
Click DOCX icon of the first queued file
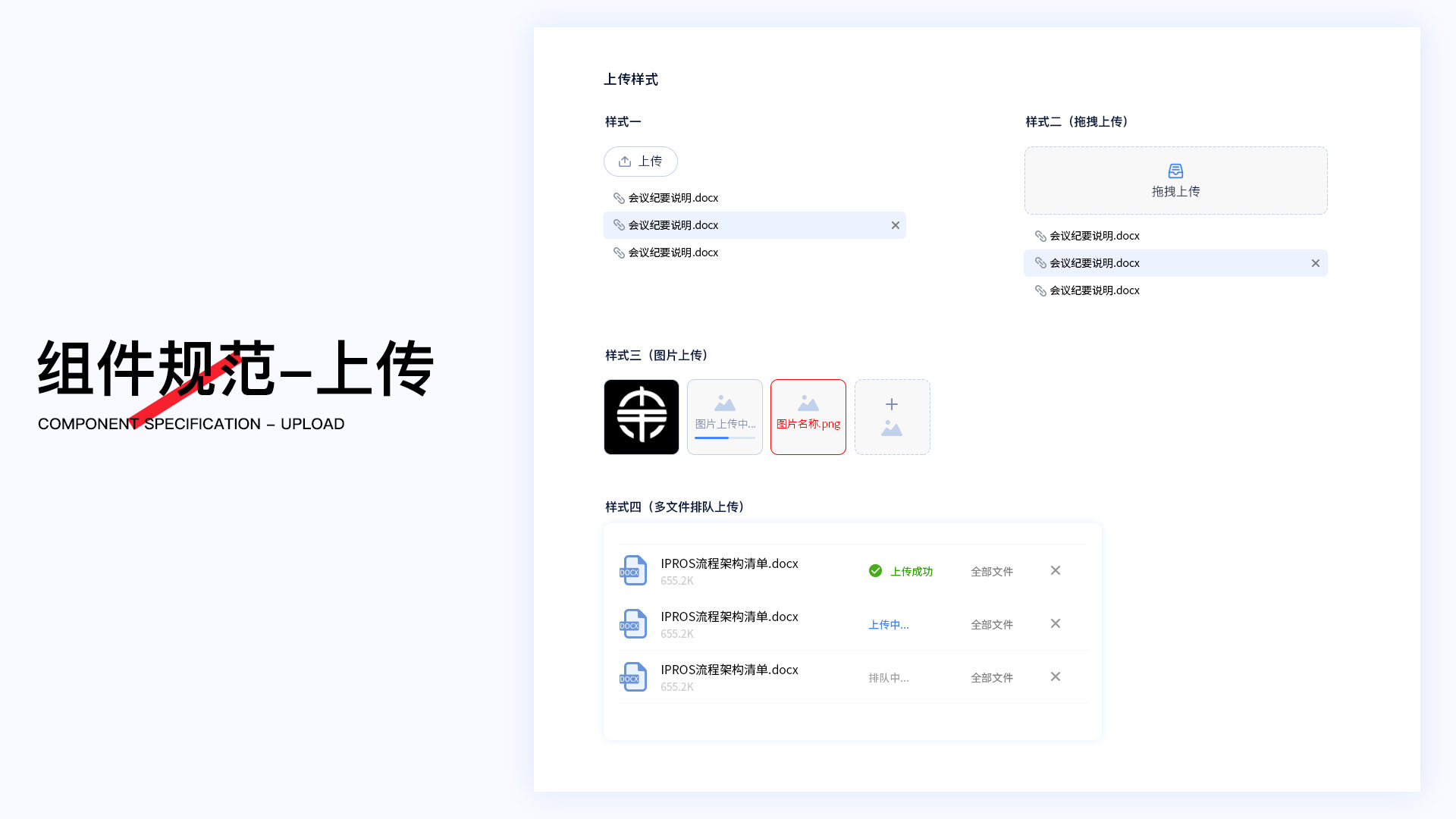tap(633, 571)
